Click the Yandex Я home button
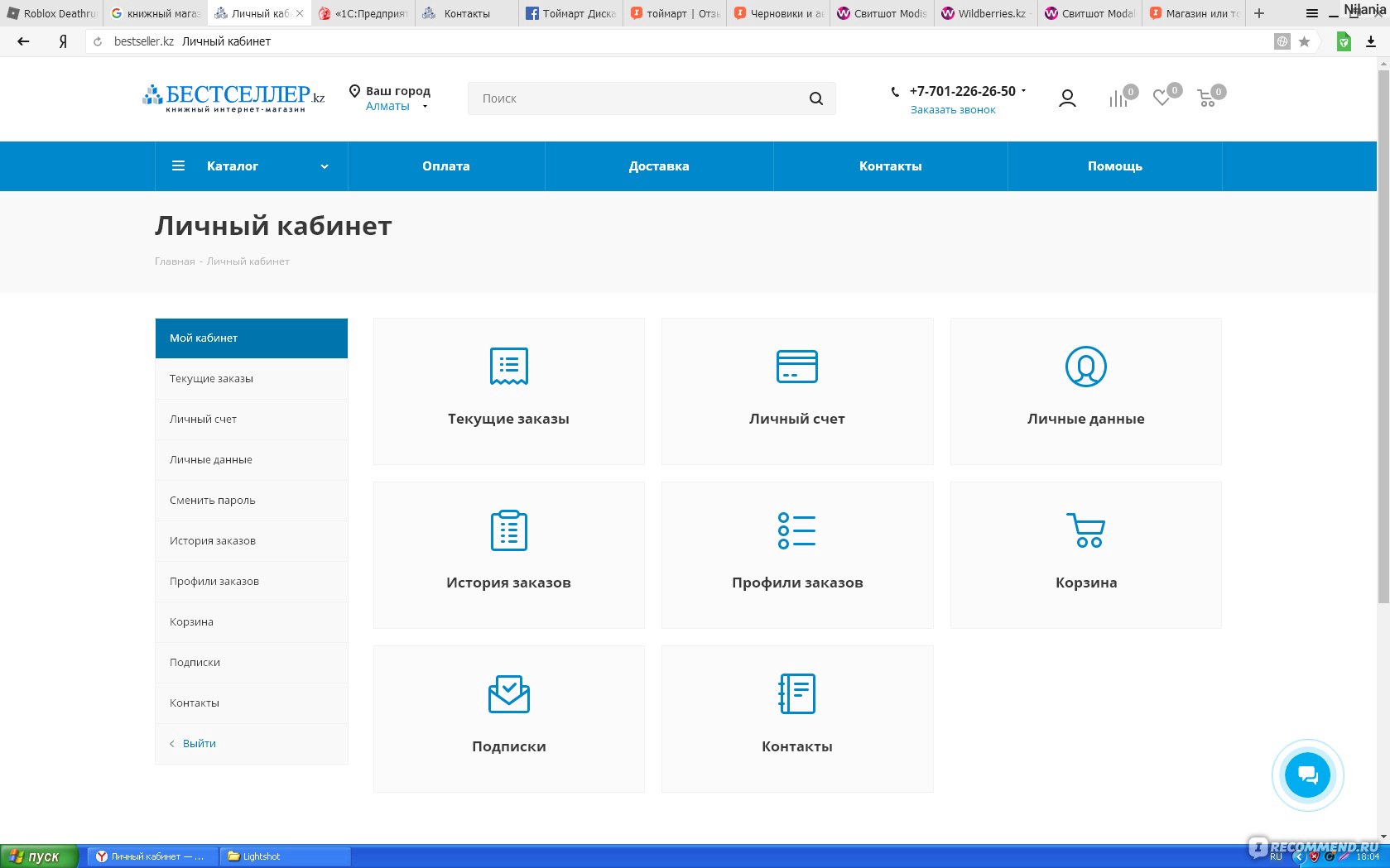 63,41
